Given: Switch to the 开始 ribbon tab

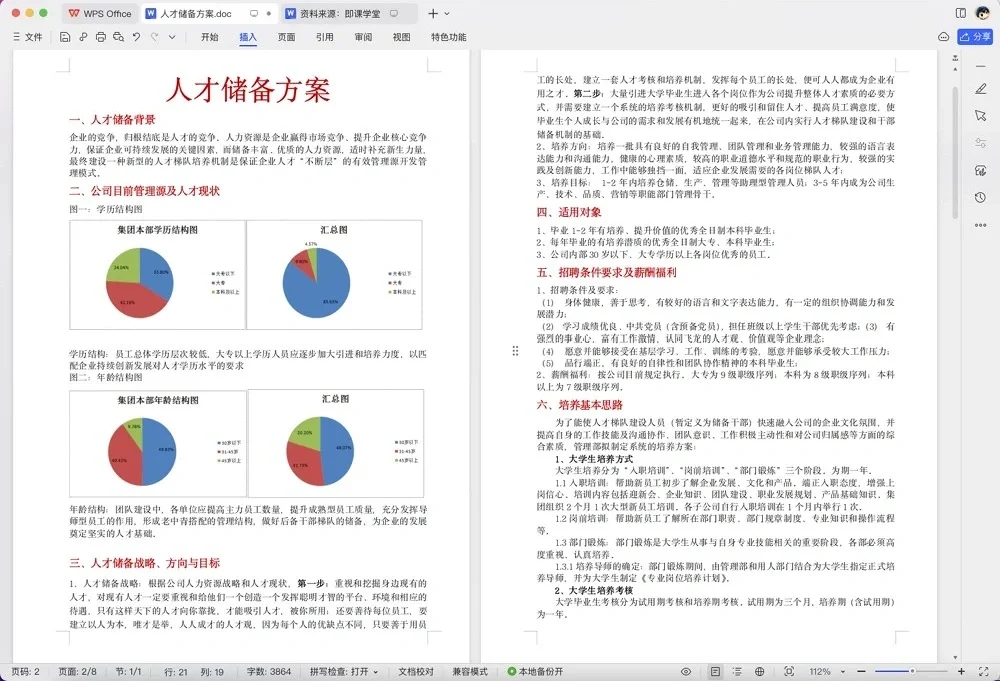Looking at the screenshot, I should 210,37.
